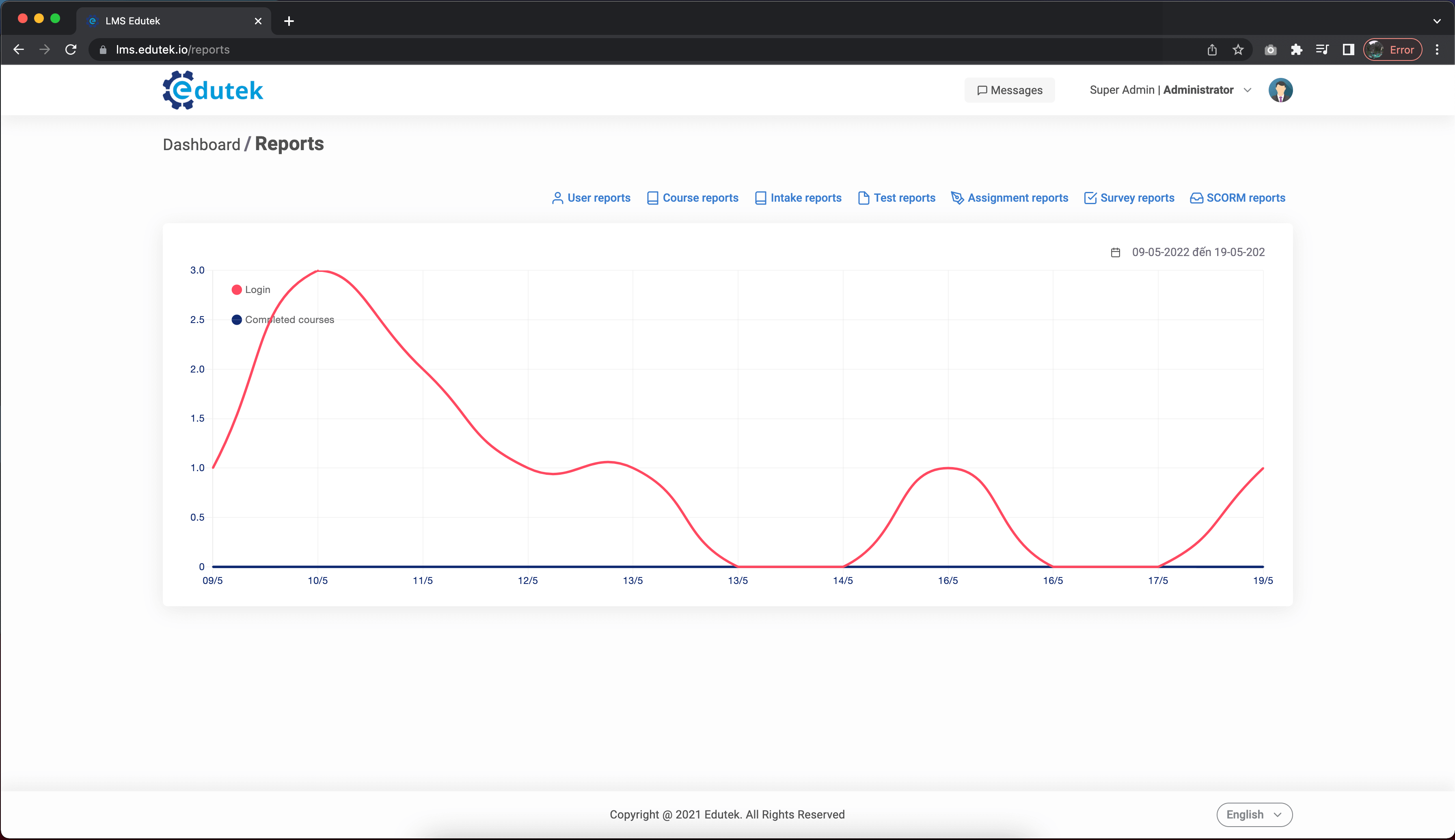
Task: Toggle the browser side panel
Action: [1348, 50]
